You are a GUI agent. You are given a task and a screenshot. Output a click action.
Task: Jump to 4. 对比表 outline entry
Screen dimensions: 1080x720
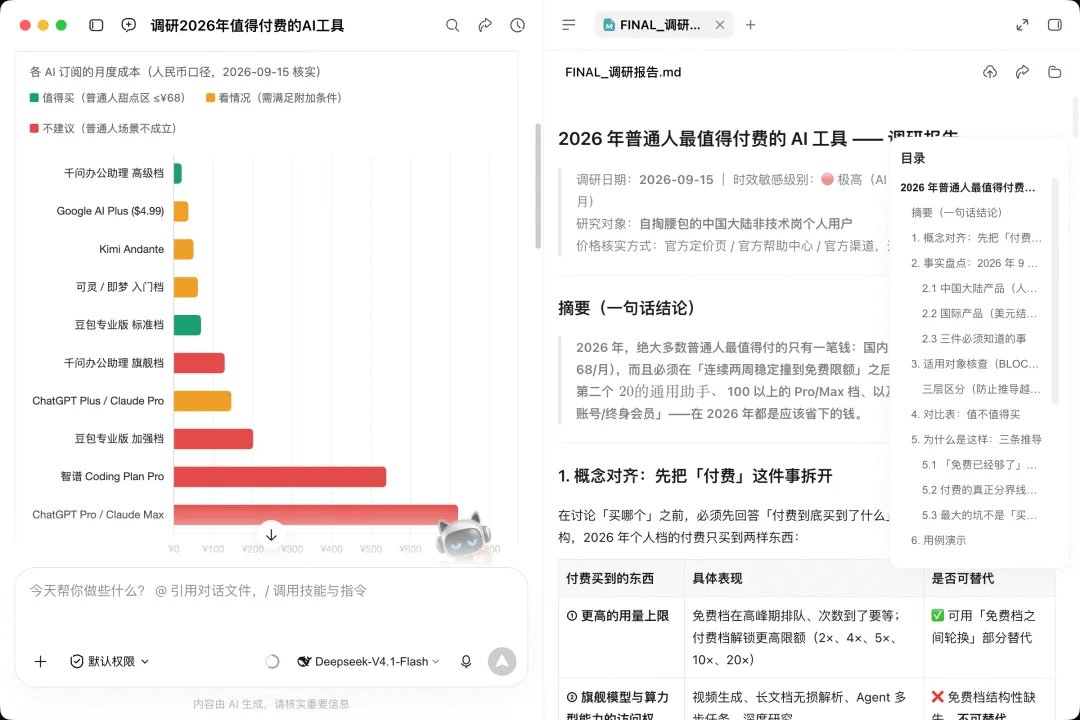click(x=966, y=414)
